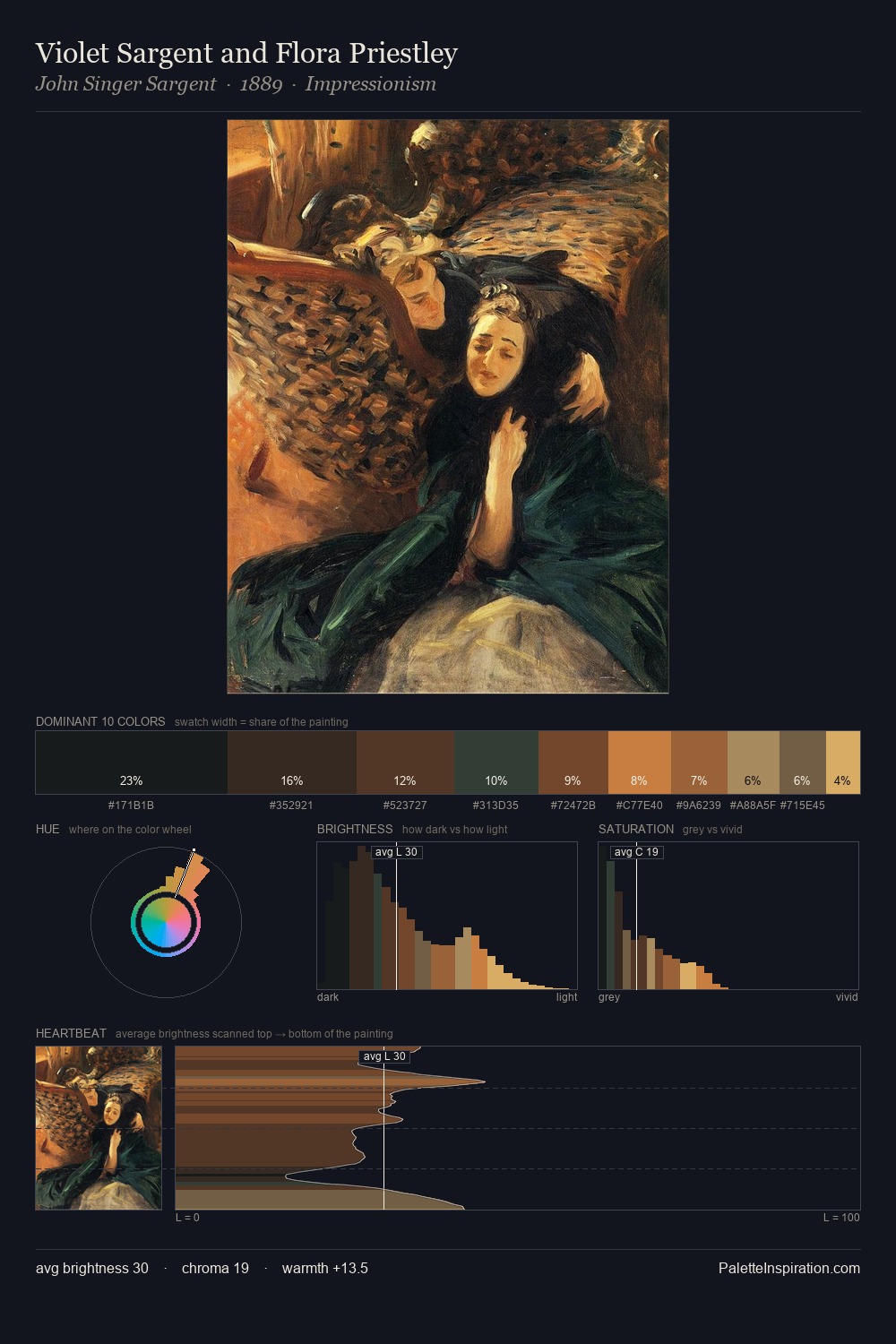Click the 'avg C 19' saturation label
The image size is (896, 1344).
point(636,852)
